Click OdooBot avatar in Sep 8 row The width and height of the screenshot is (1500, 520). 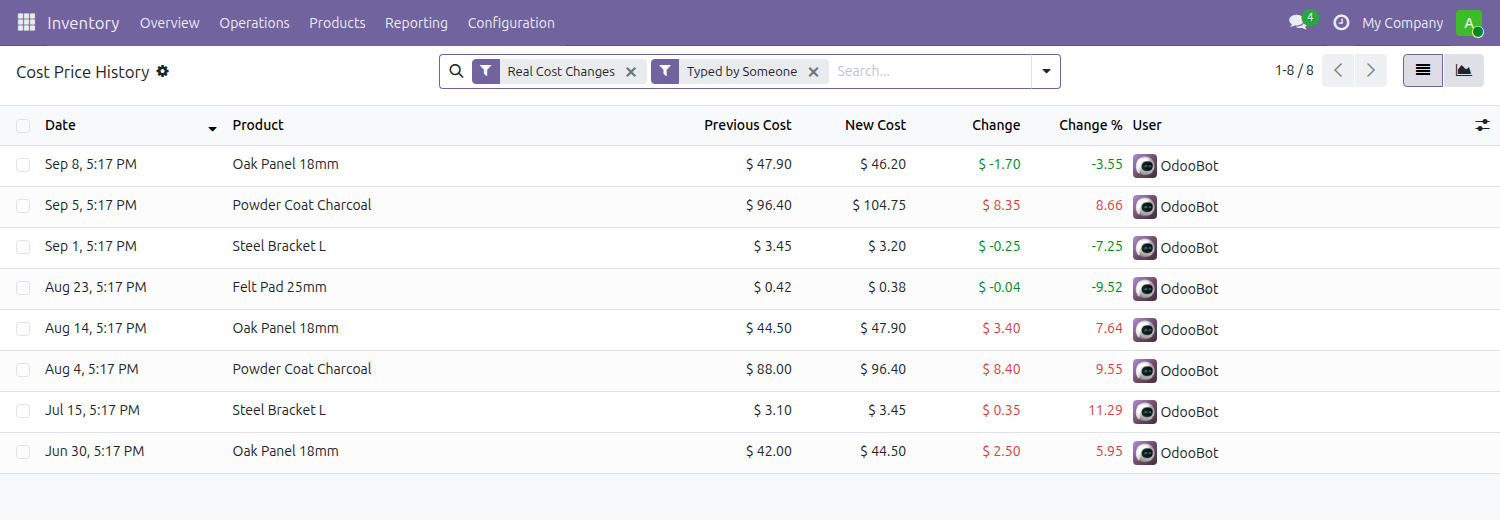pyautogui.click(x=1145, y=166)
